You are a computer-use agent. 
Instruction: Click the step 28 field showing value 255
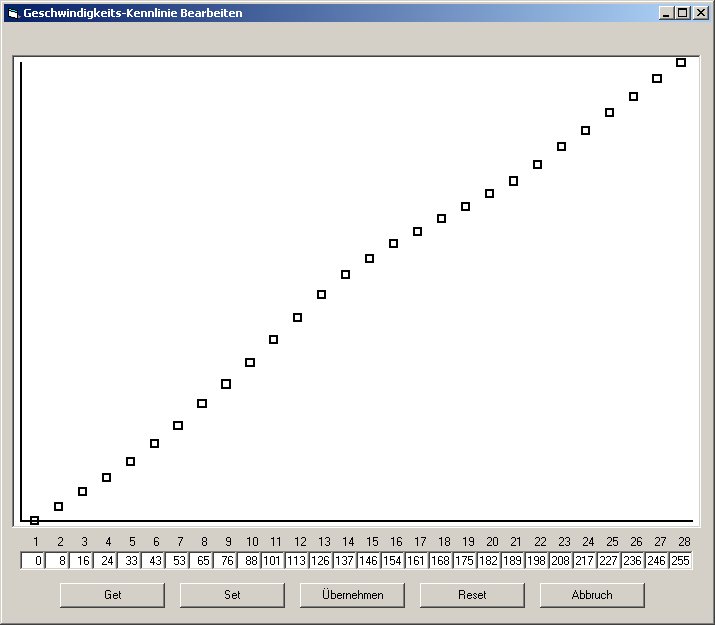click(x=680, y=561)
